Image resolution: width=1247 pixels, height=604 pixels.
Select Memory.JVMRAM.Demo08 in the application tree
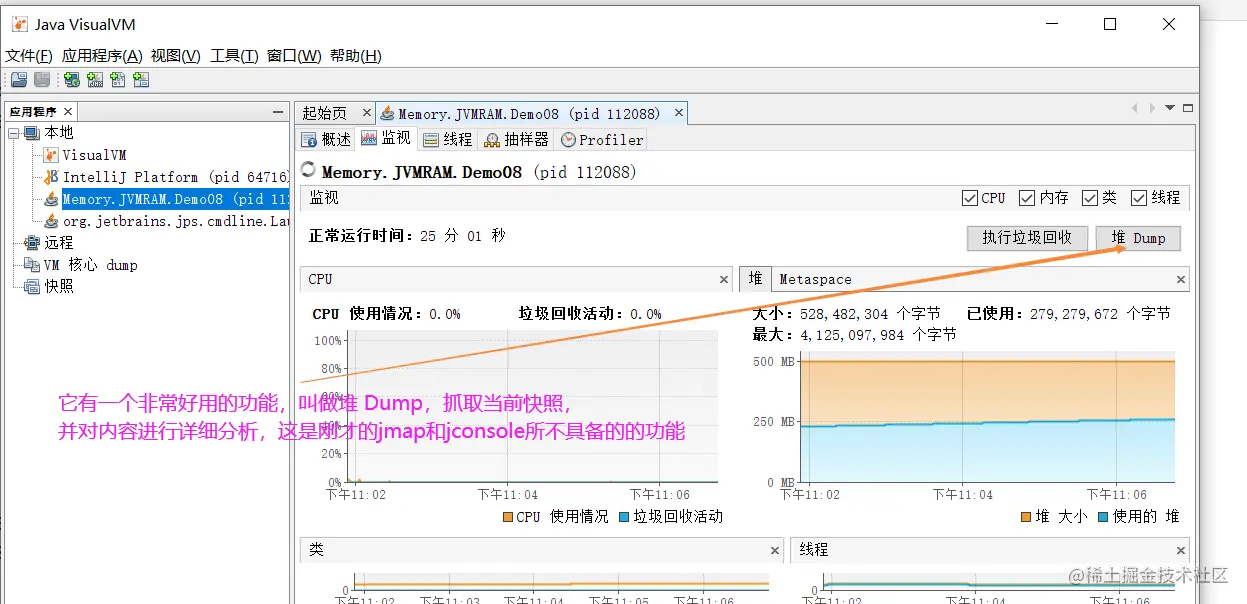[175, 199]
